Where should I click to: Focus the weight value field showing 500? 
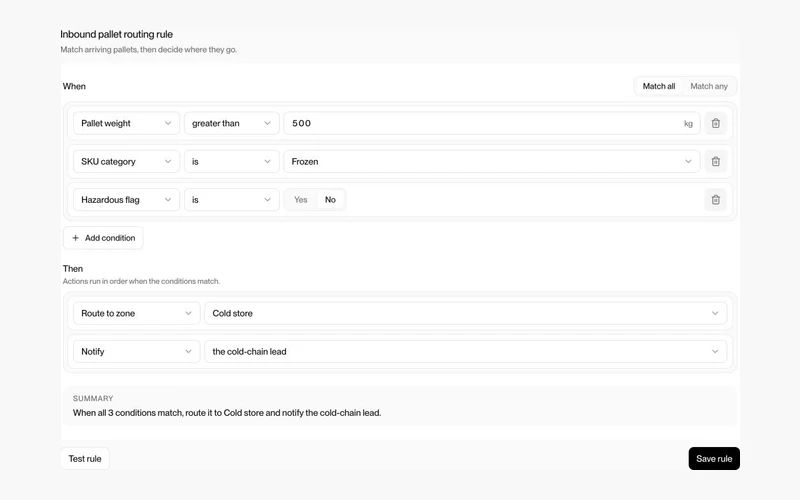[492, 123]
